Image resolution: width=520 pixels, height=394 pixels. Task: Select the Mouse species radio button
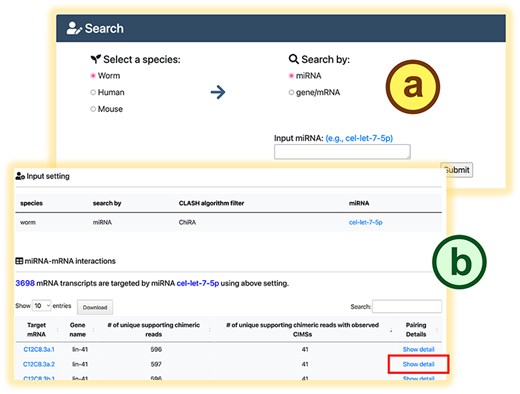click(x=93, y=109)
